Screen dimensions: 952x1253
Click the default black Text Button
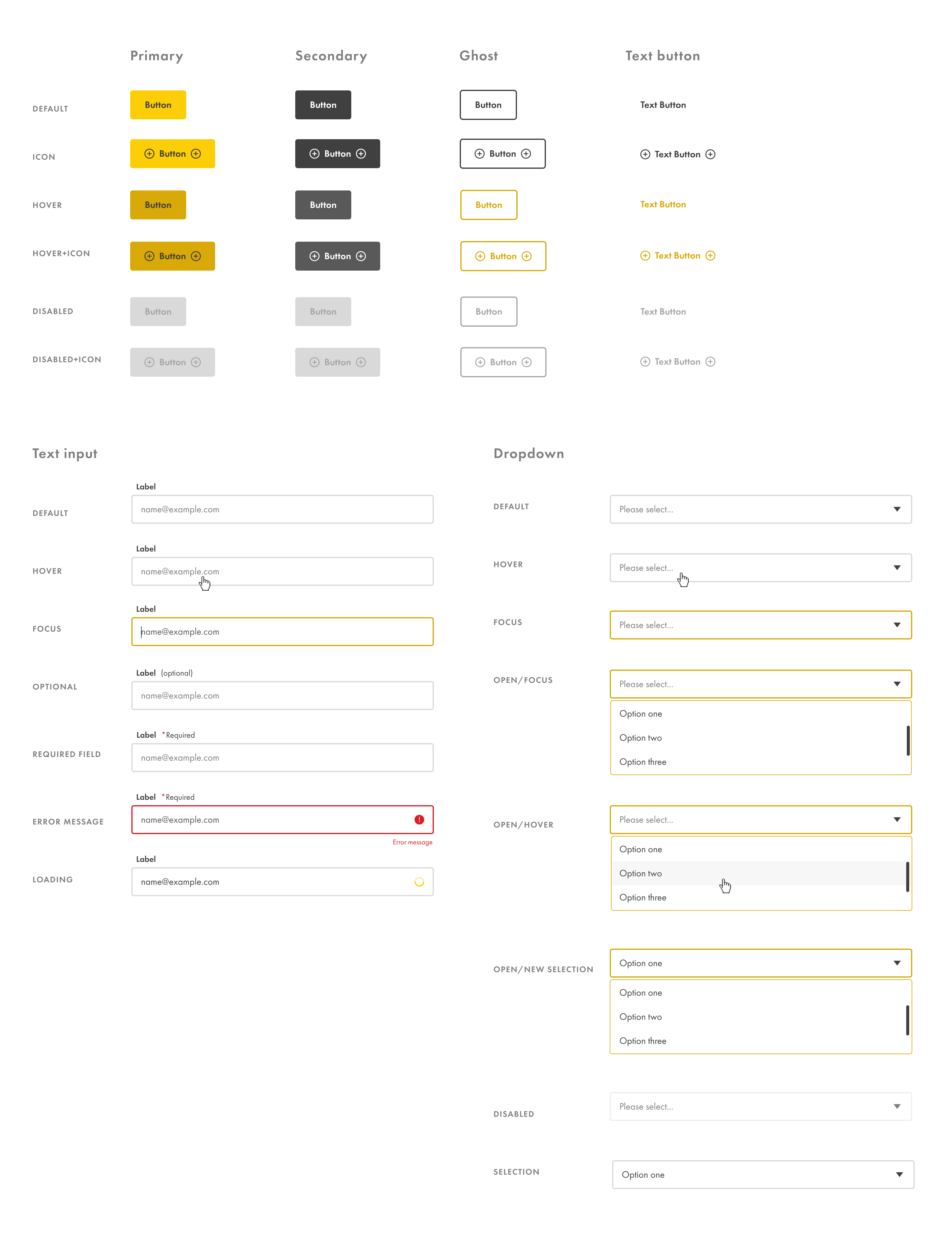click(x=663, y=105)
